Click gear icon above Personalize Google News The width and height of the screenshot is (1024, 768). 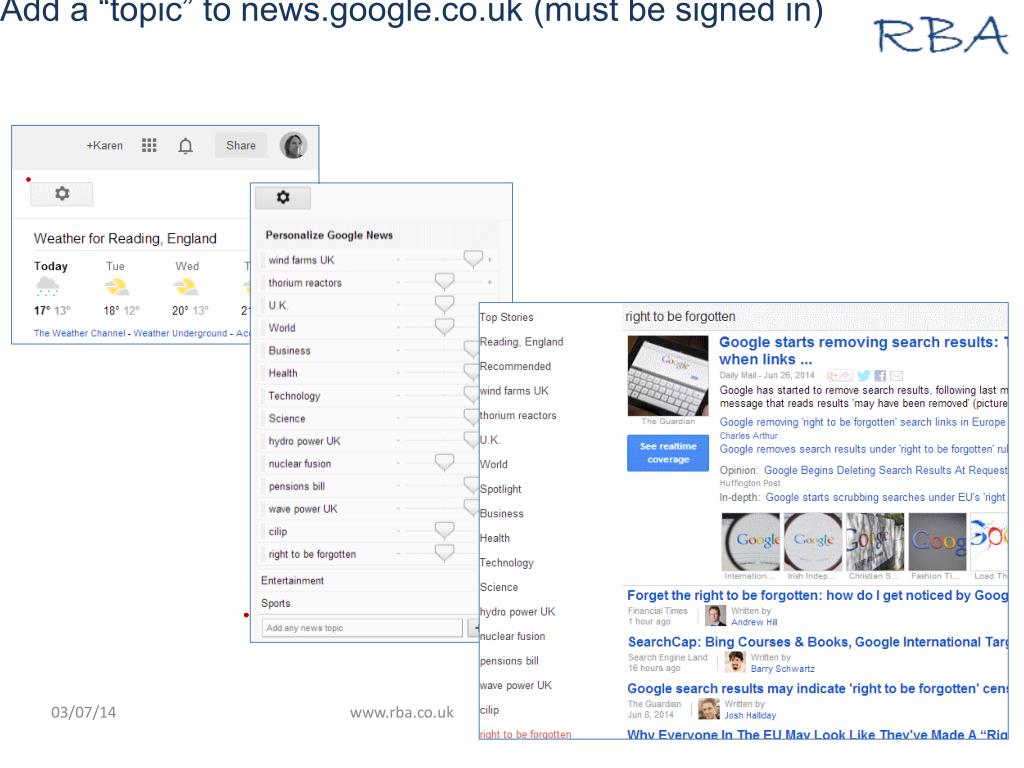(283, 197)
